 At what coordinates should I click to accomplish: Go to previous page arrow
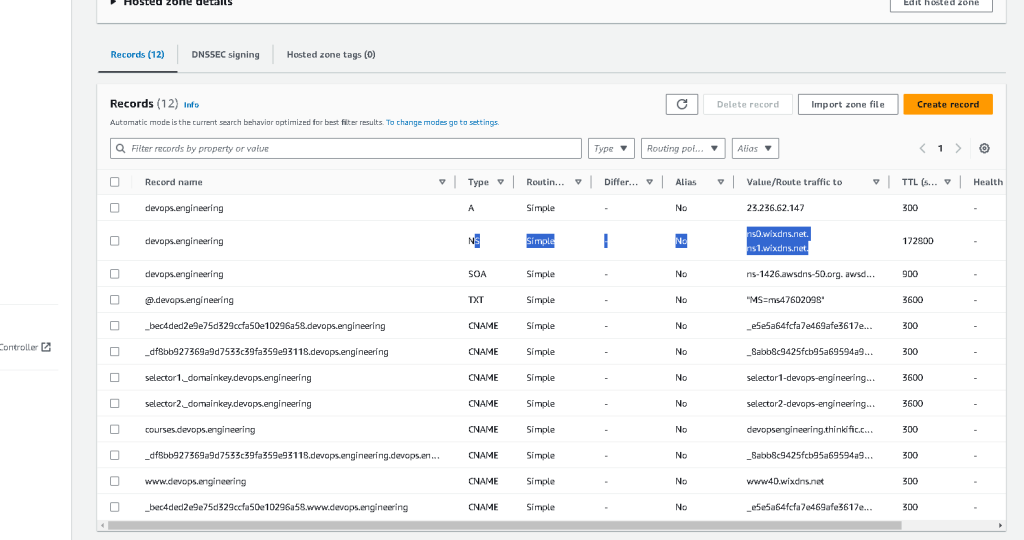923,148
